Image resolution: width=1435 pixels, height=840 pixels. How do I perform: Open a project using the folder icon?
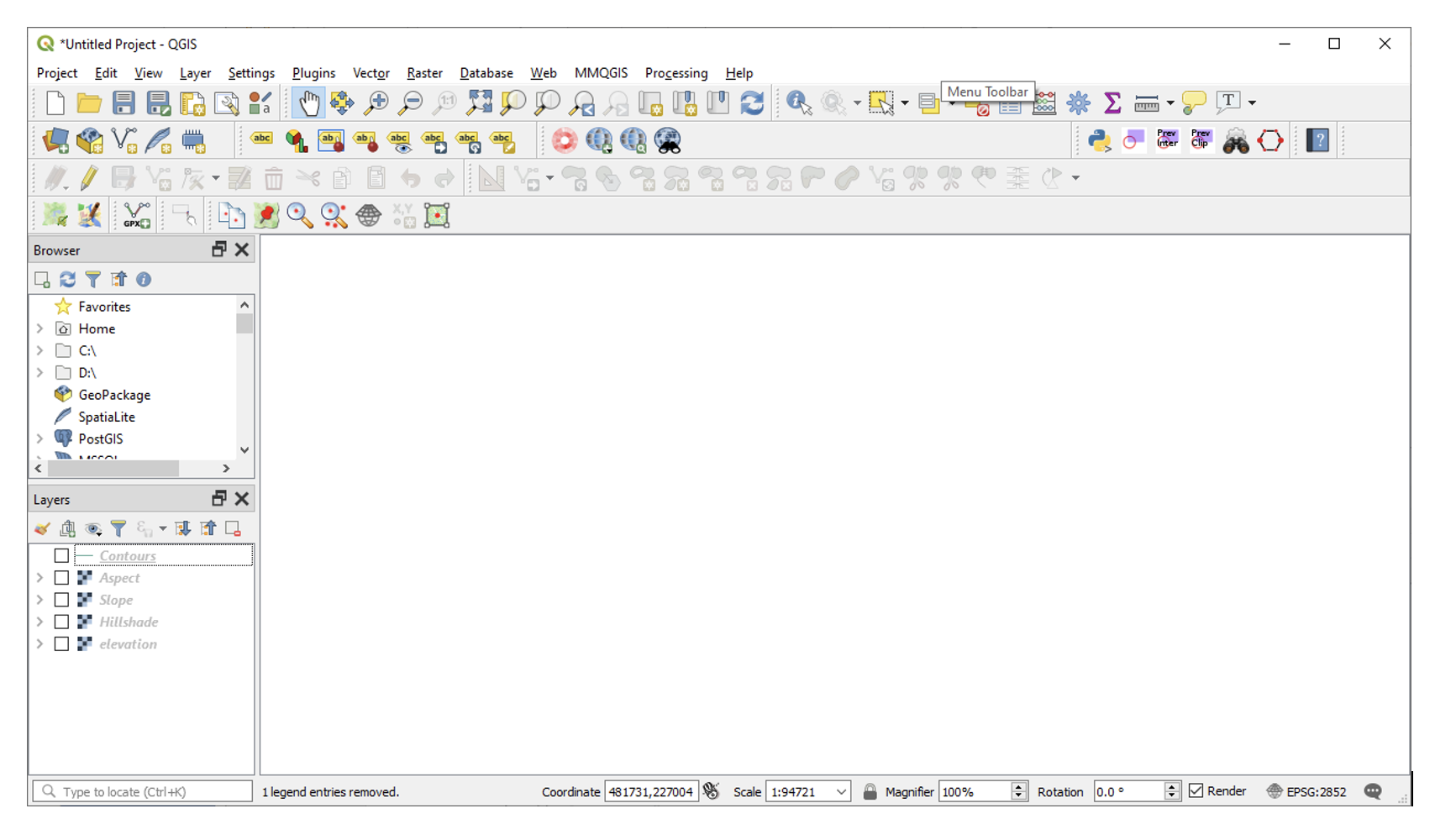tap(89, 103)
